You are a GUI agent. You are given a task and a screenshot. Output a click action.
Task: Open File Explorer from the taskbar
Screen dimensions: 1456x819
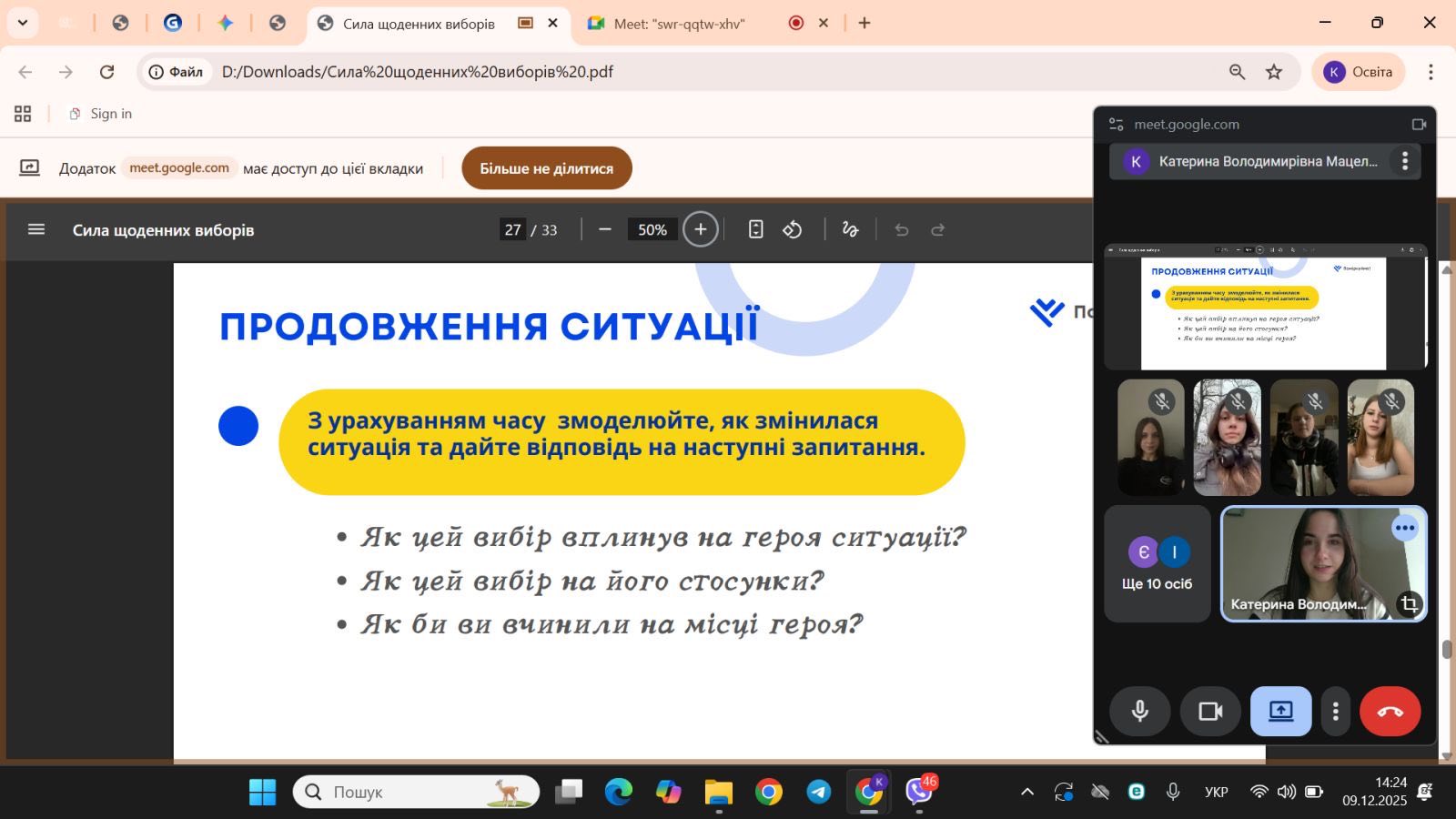coord(719,792)
